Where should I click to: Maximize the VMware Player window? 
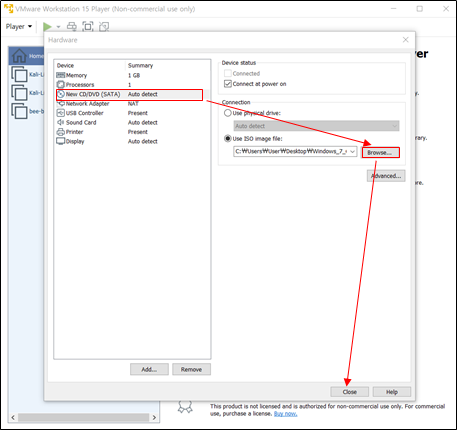pyautogui.click(x=420, y=9)
